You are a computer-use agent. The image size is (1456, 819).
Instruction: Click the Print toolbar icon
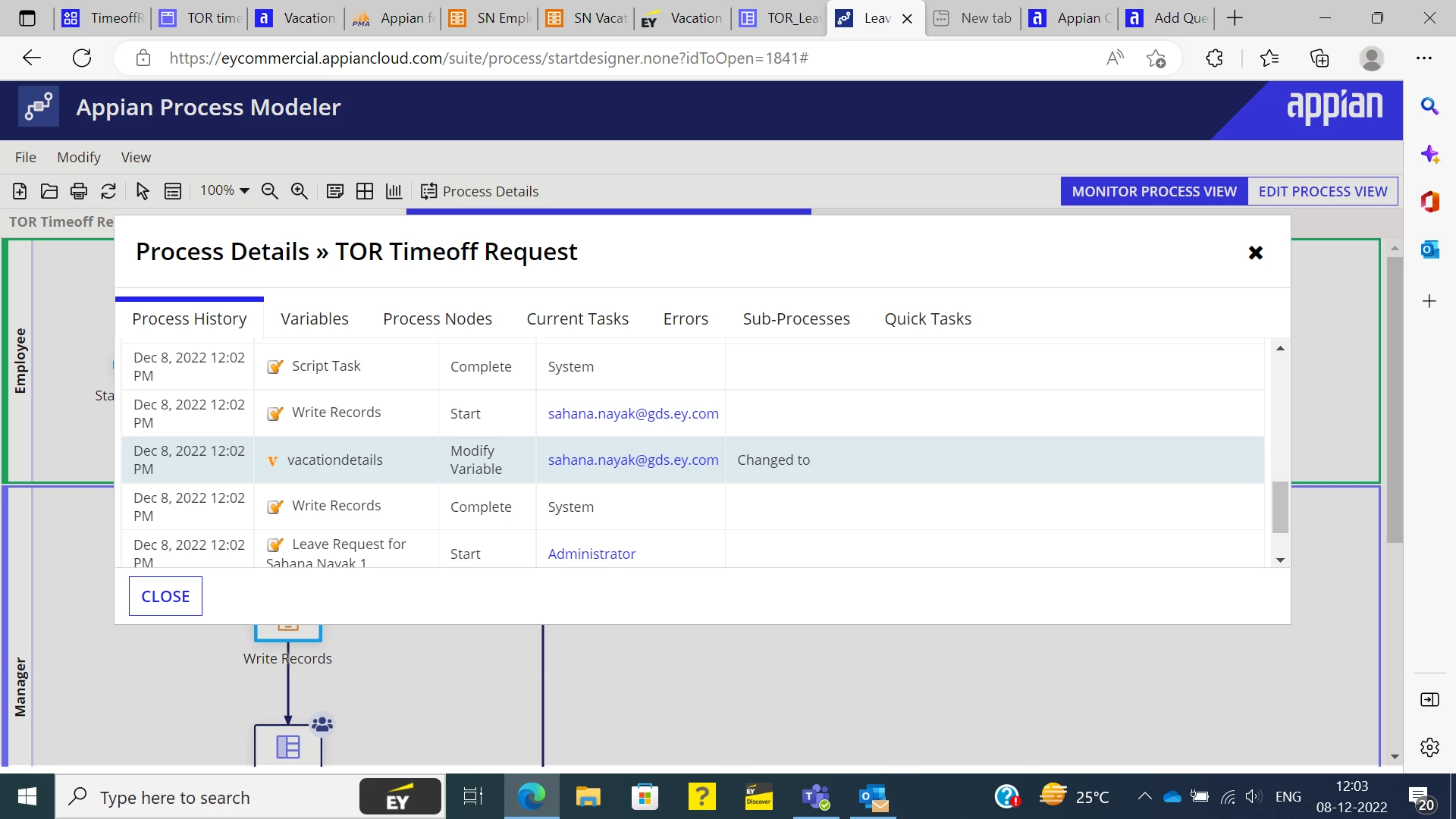pyautogui.click(x=79, y=191)
